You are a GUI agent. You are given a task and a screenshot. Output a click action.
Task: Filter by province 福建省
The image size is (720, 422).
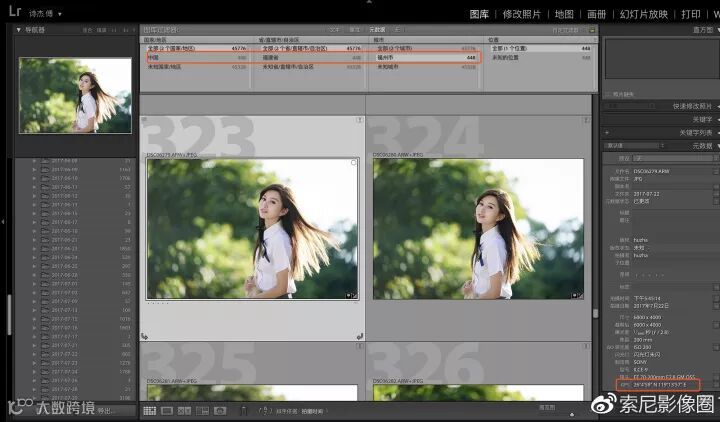point(312,57)
